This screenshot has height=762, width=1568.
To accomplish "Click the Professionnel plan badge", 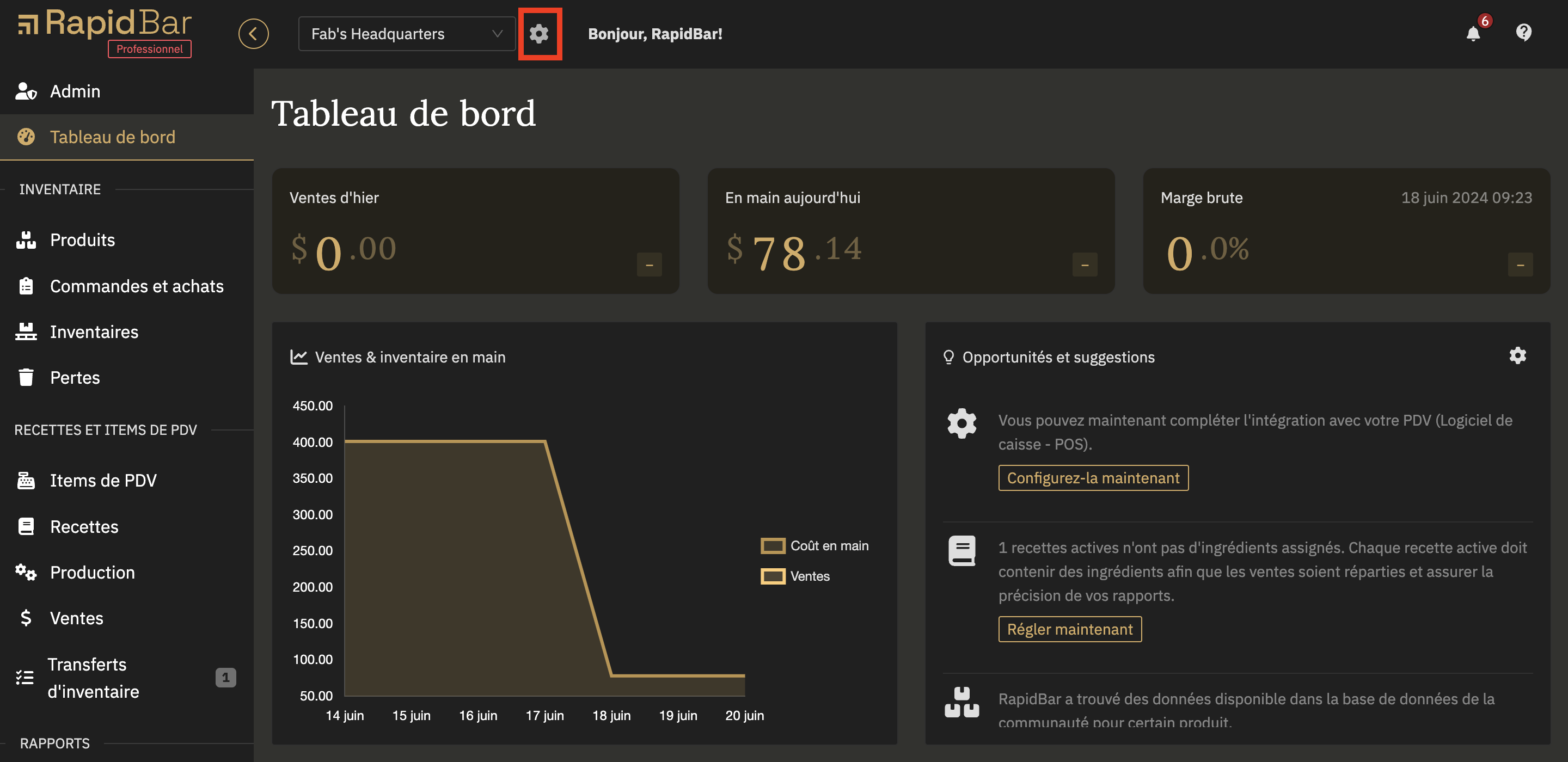I will point(150,50).
